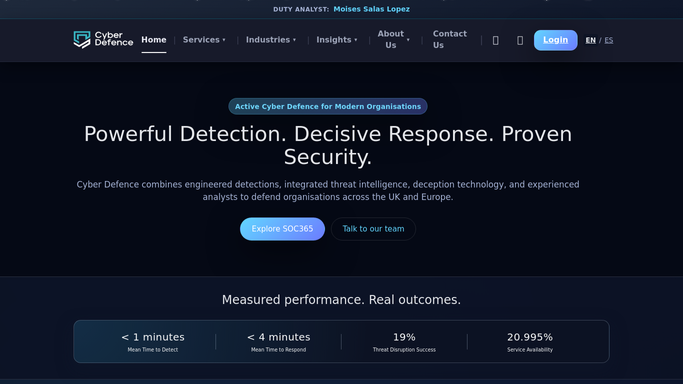This screenshot has height=384, width=683.
Task: Click the Active Cyber Defence badge
Action: tap(328, 106)
